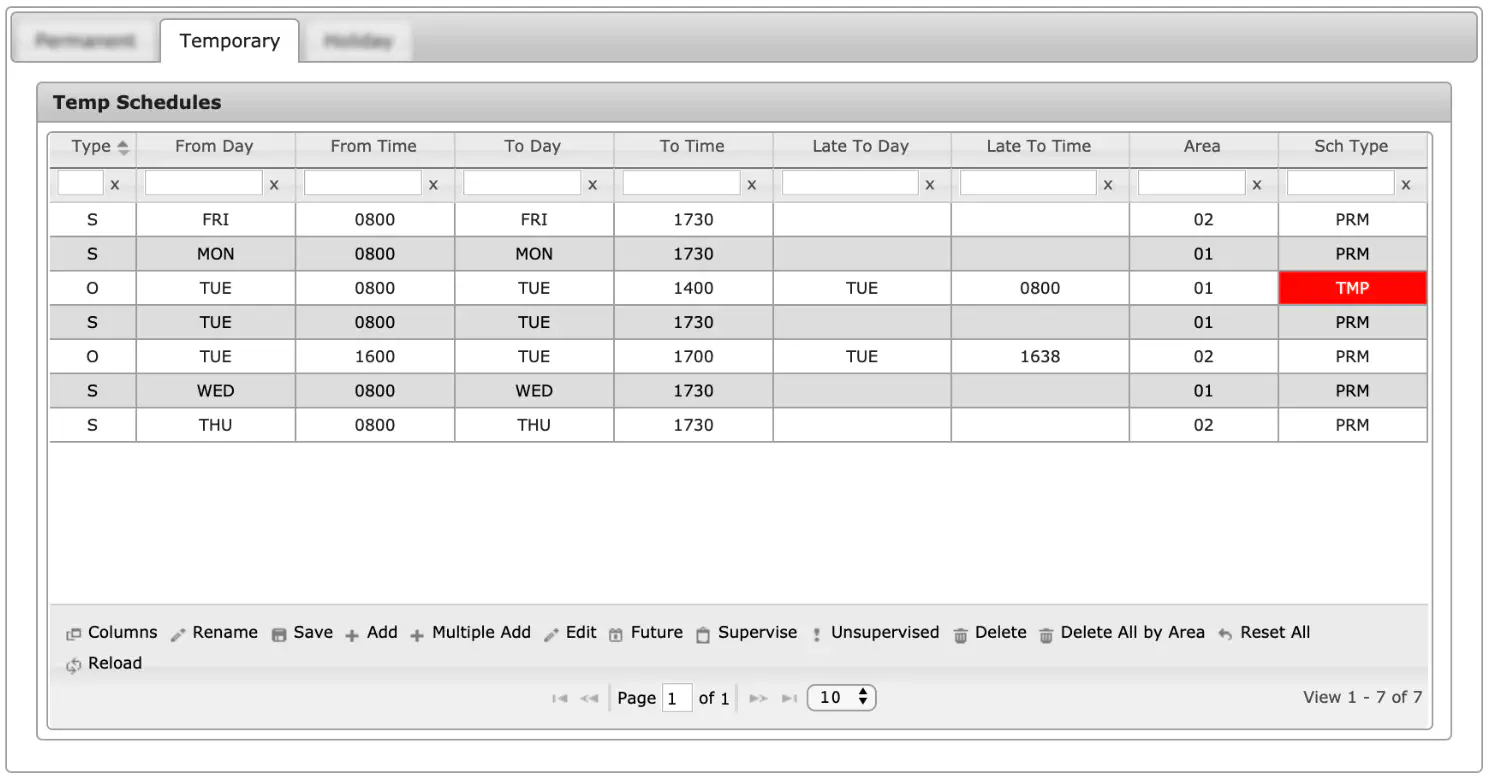Click the plus icon beside Multiple Add
This screenshot has height=780, width=1490.
pos(417,635)
